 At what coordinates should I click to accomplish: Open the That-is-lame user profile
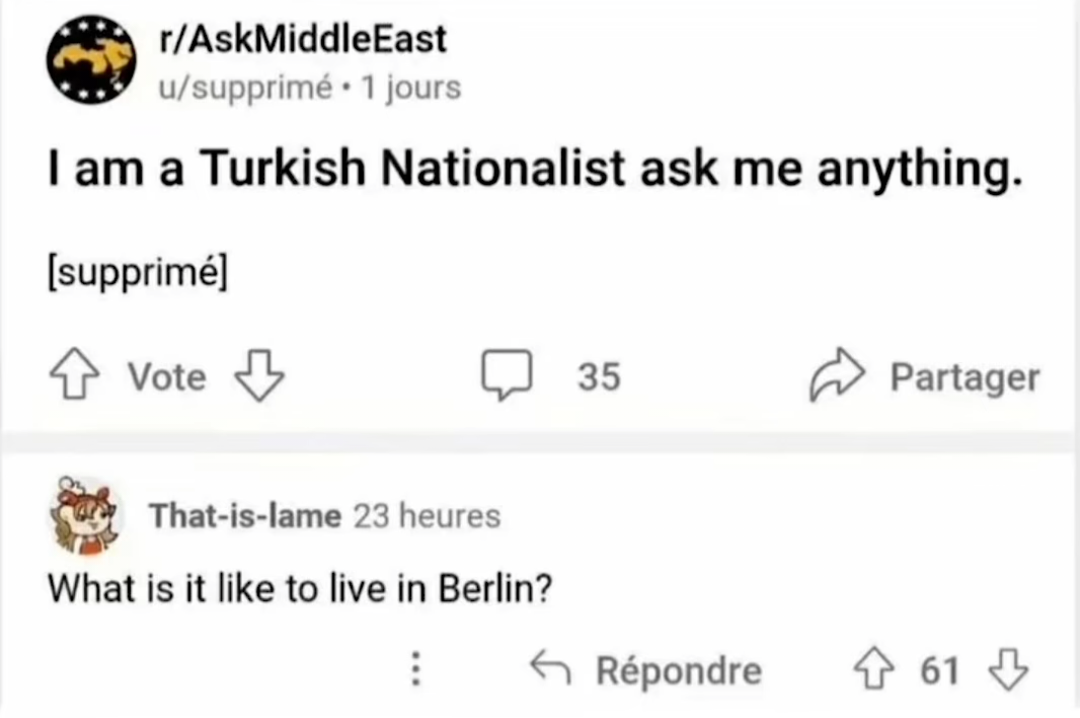coord(245,515)
